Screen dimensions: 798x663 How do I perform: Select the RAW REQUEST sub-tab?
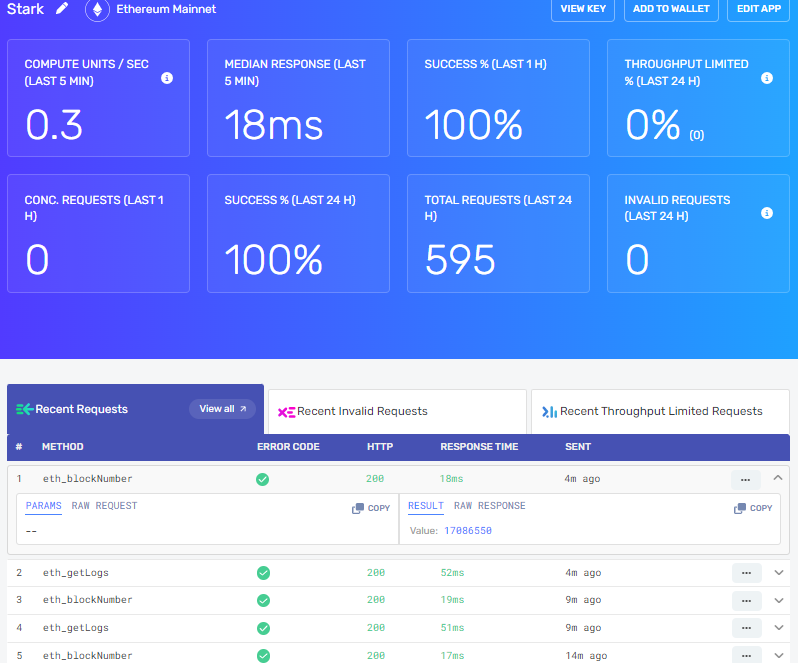104,506
